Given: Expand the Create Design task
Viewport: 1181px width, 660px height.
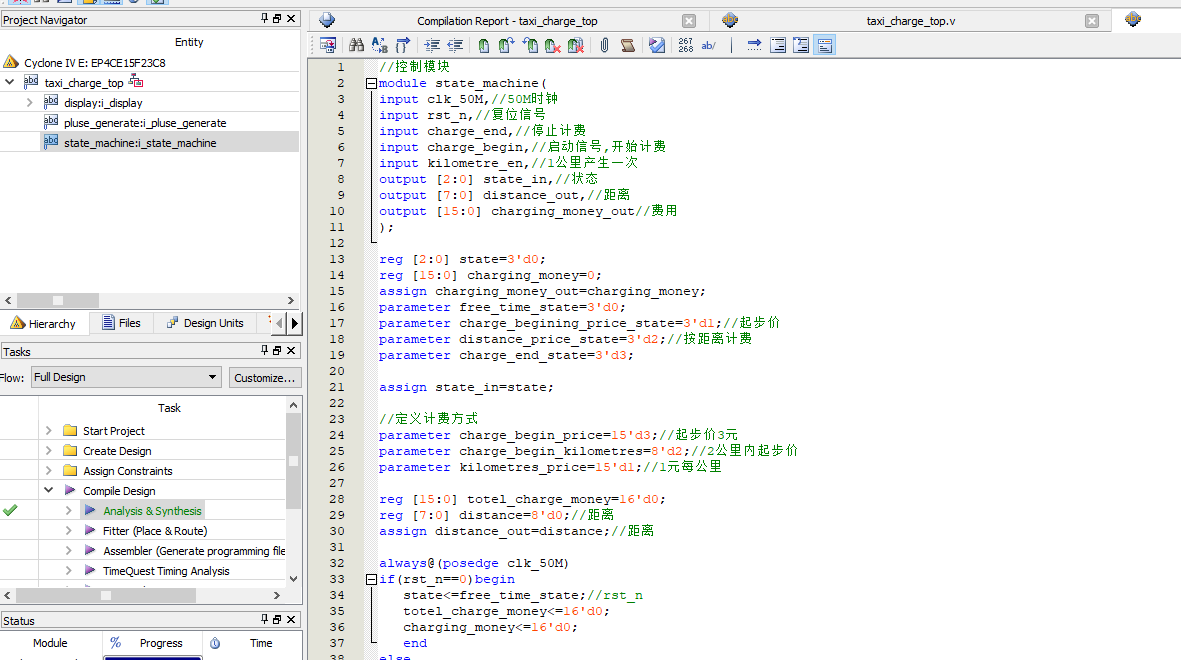Looking at the screenshot, I should click(x=49, y=451).
